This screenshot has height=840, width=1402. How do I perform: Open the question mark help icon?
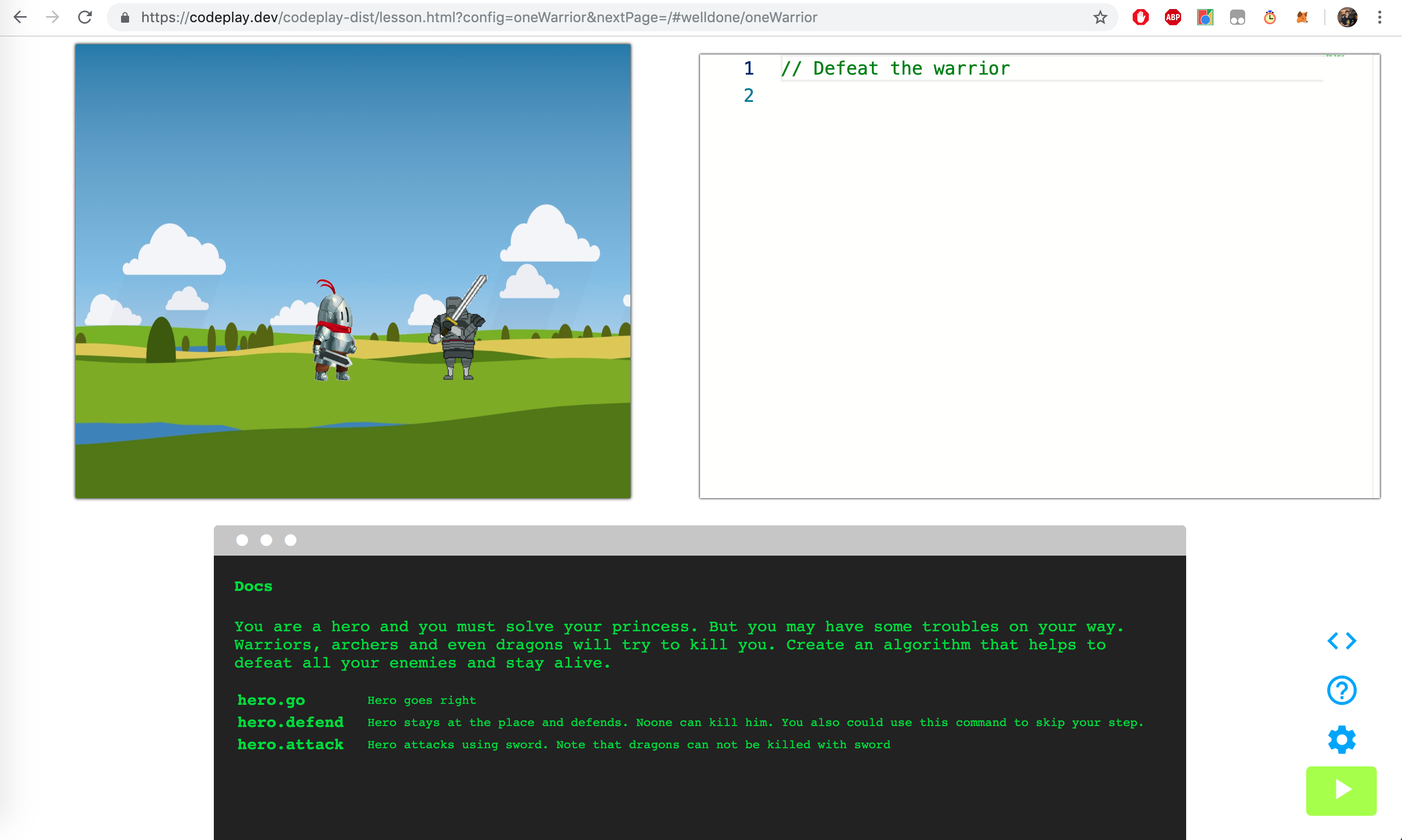[x=1341, y=690]
